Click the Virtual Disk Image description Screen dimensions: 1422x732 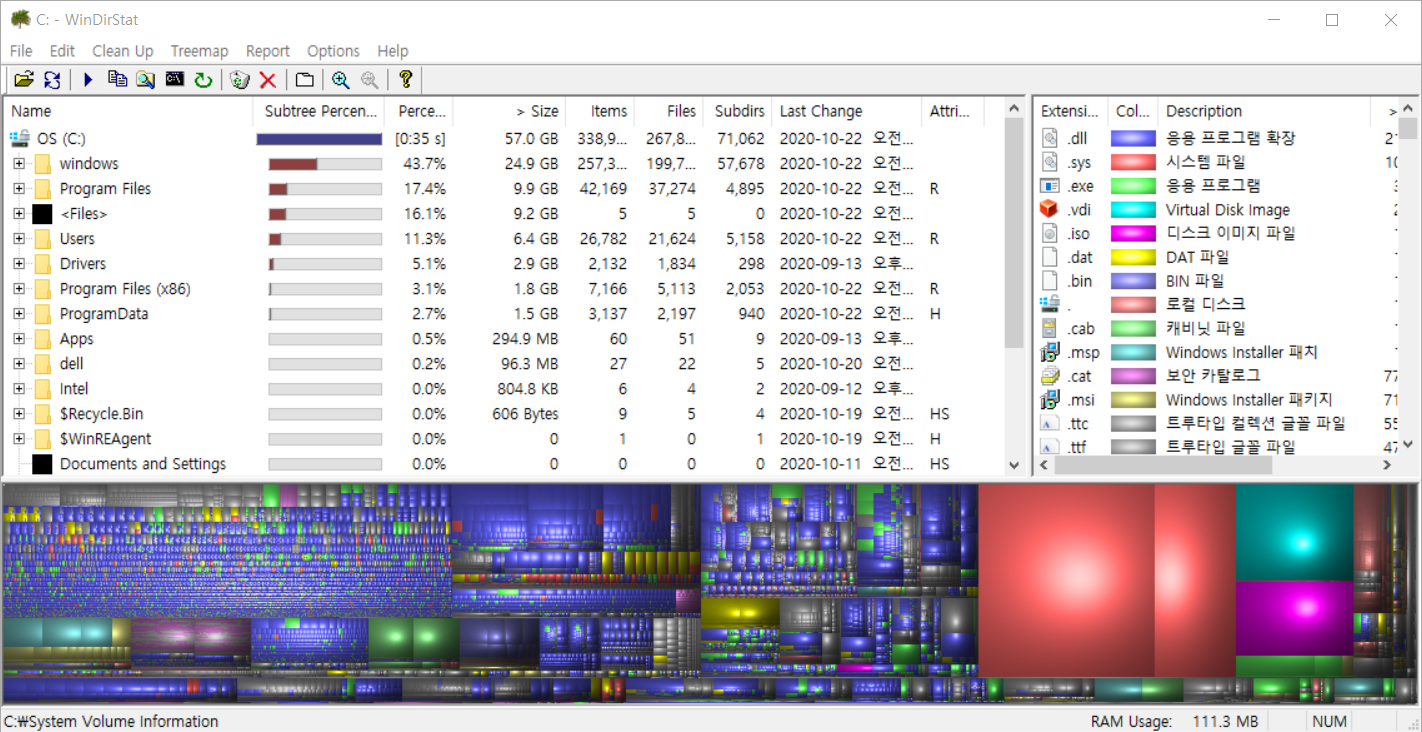(1228, 209)
